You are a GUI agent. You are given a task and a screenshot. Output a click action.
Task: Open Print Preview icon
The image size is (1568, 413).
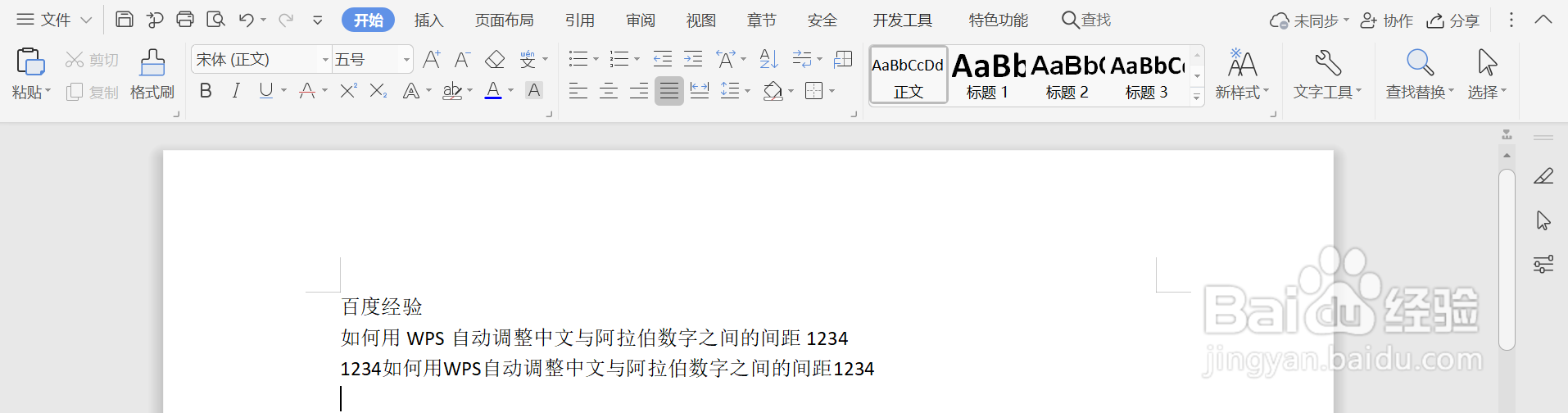coord(215,20)
